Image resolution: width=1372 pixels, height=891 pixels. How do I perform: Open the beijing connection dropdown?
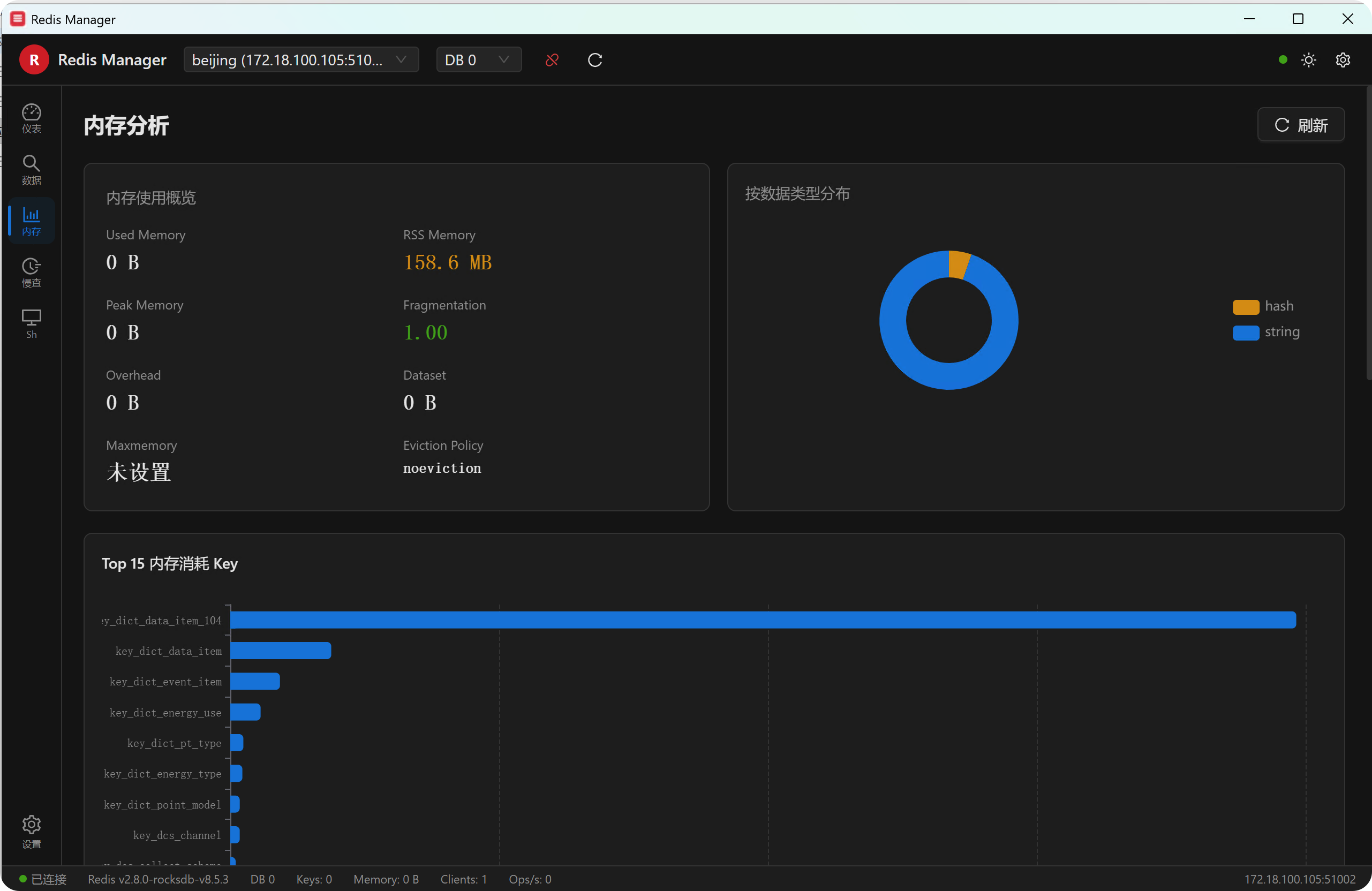click(301, 60)
